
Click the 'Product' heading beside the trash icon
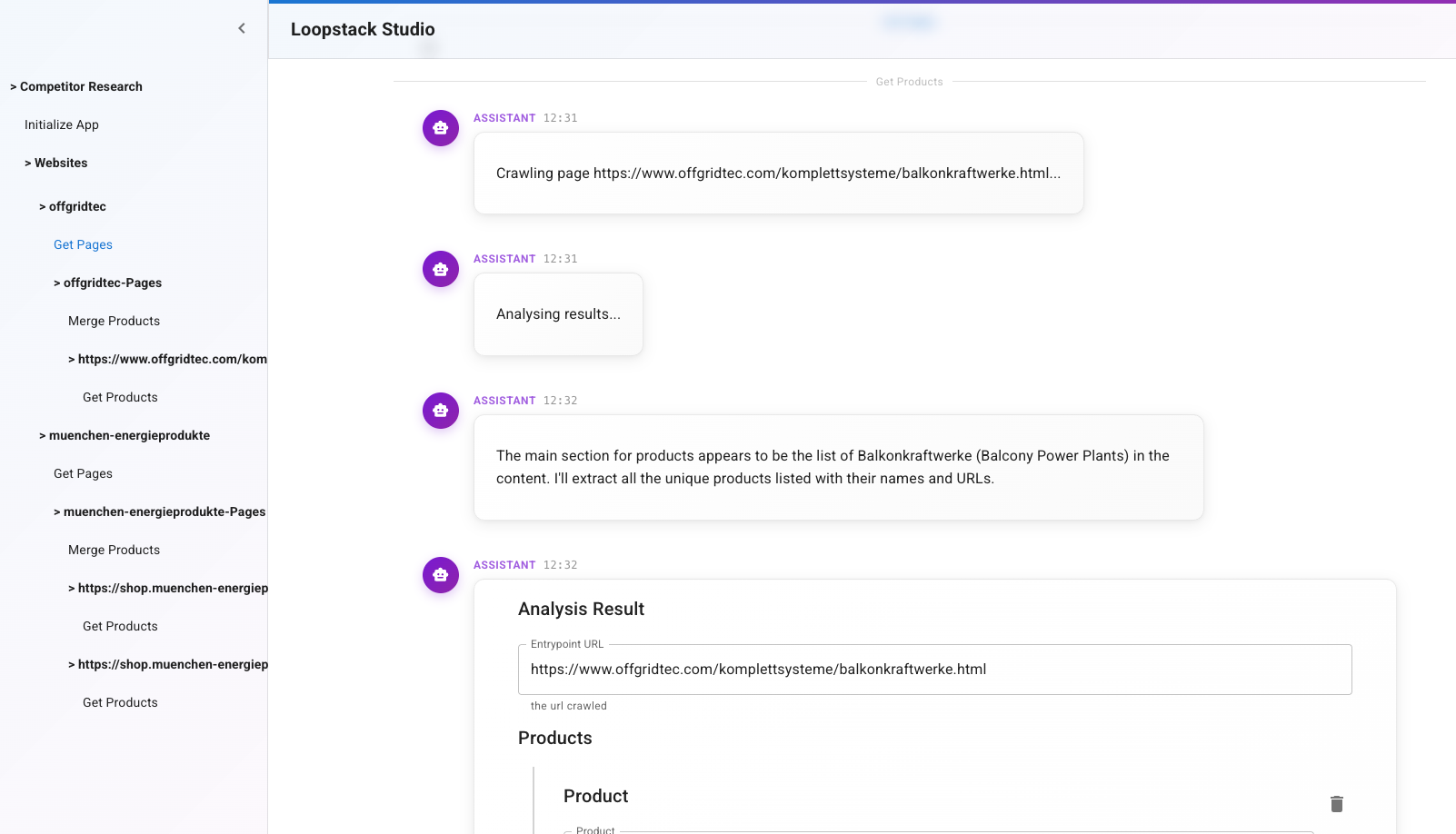595,796
